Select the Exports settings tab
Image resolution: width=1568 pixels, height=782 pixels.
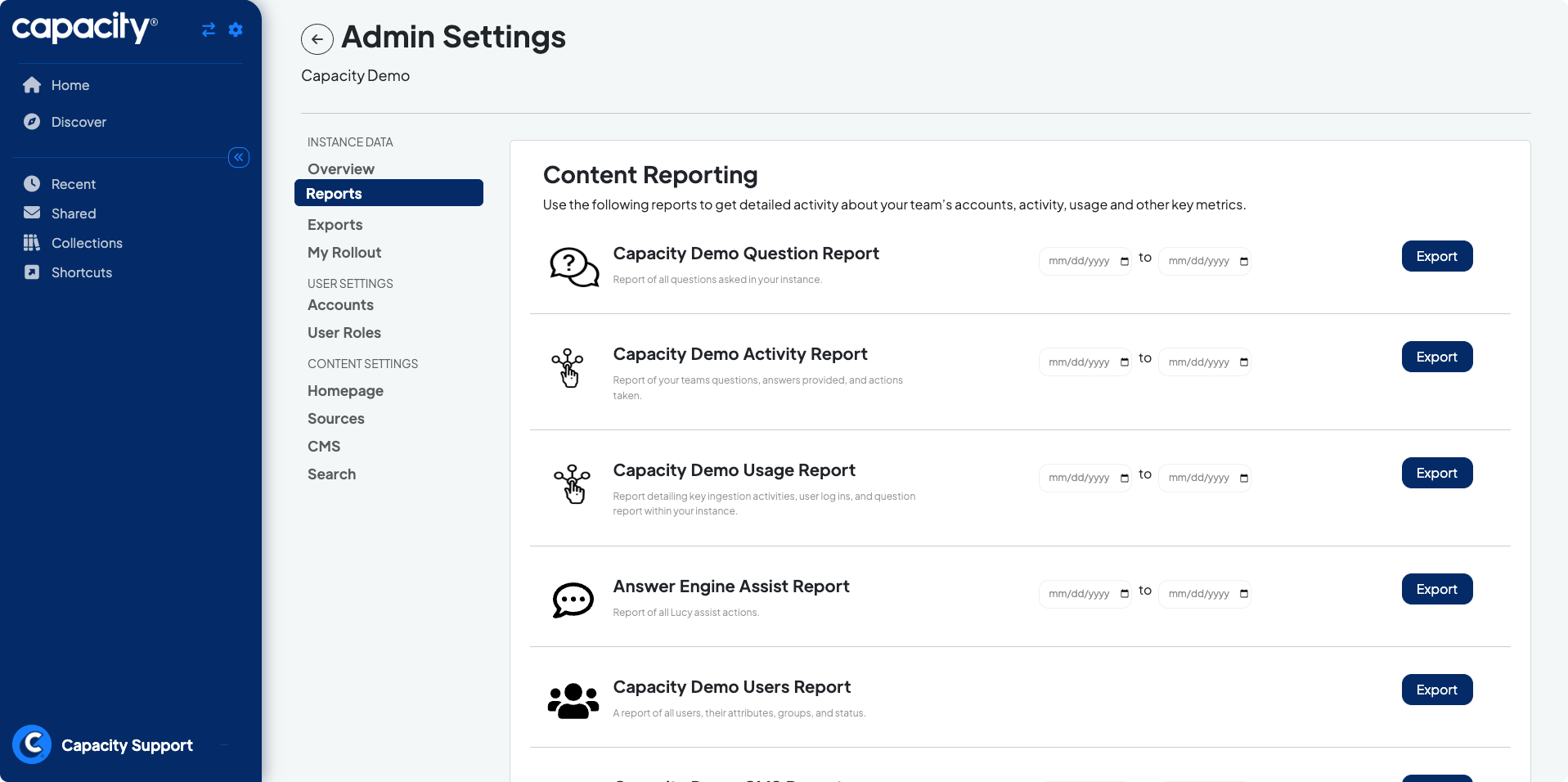pos(335,225)
